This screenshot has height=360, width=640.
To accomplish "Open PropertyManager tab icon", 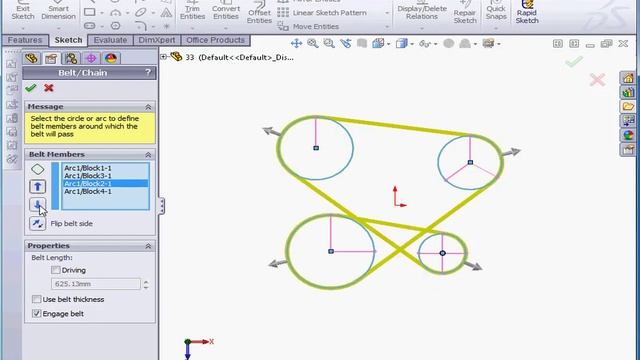I will 51,58.
